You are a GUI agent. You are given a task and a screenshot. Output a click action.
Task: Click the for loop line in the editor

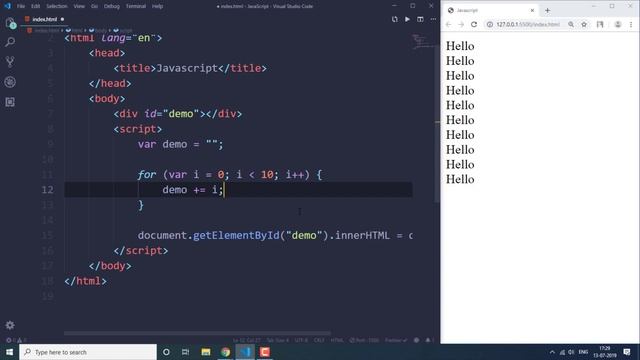(230, 175)
